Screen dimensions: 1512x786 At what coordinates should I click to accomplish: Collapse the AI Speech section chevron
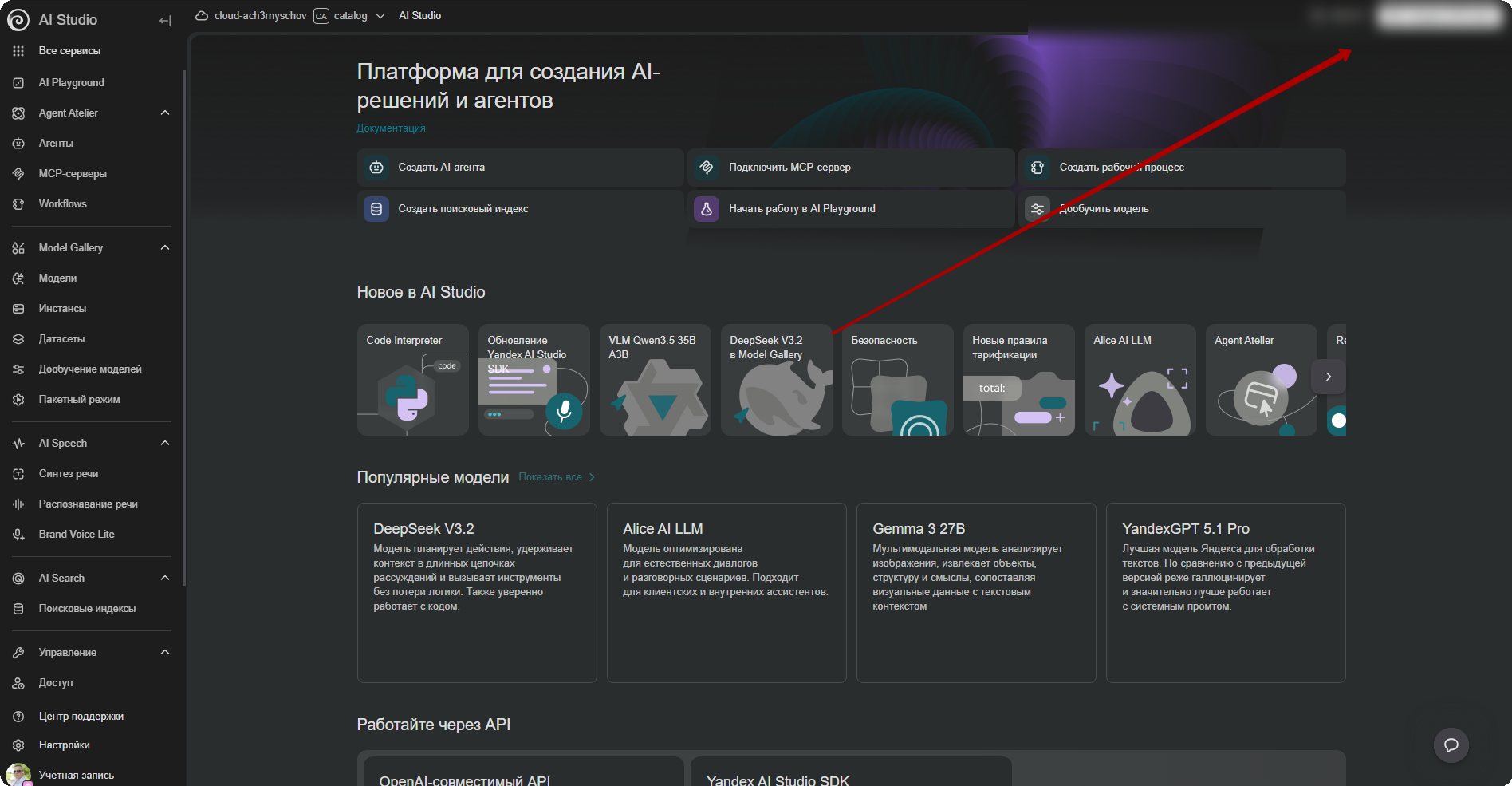click(165, 444)
